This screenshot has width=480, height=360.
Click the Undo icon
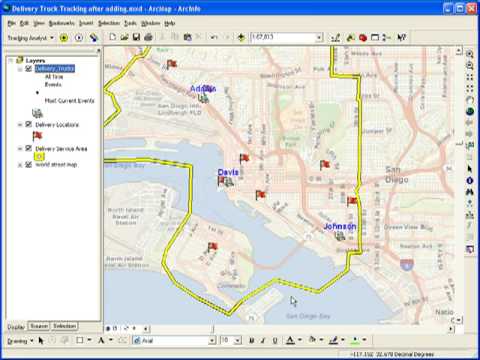[213, 37]
